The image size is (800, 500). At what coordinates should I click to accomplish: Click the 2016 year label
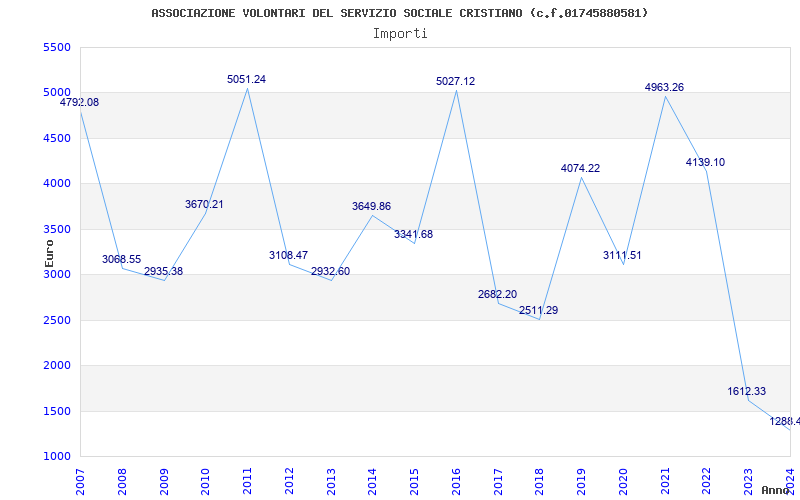pyautogui.click(x=456, y=482)
